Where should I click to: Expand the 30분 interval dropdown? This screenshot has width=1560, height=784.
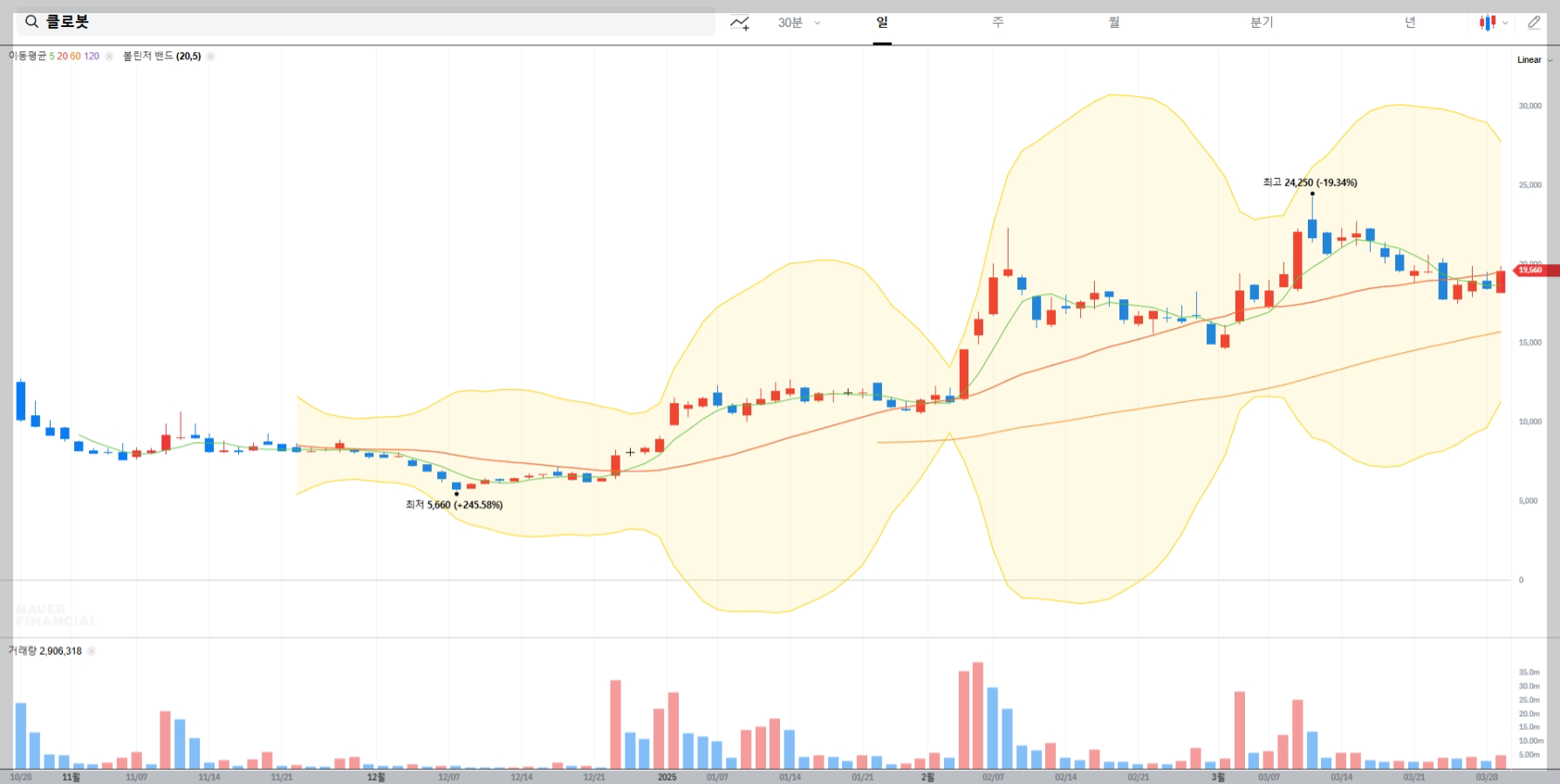point(799,23)
